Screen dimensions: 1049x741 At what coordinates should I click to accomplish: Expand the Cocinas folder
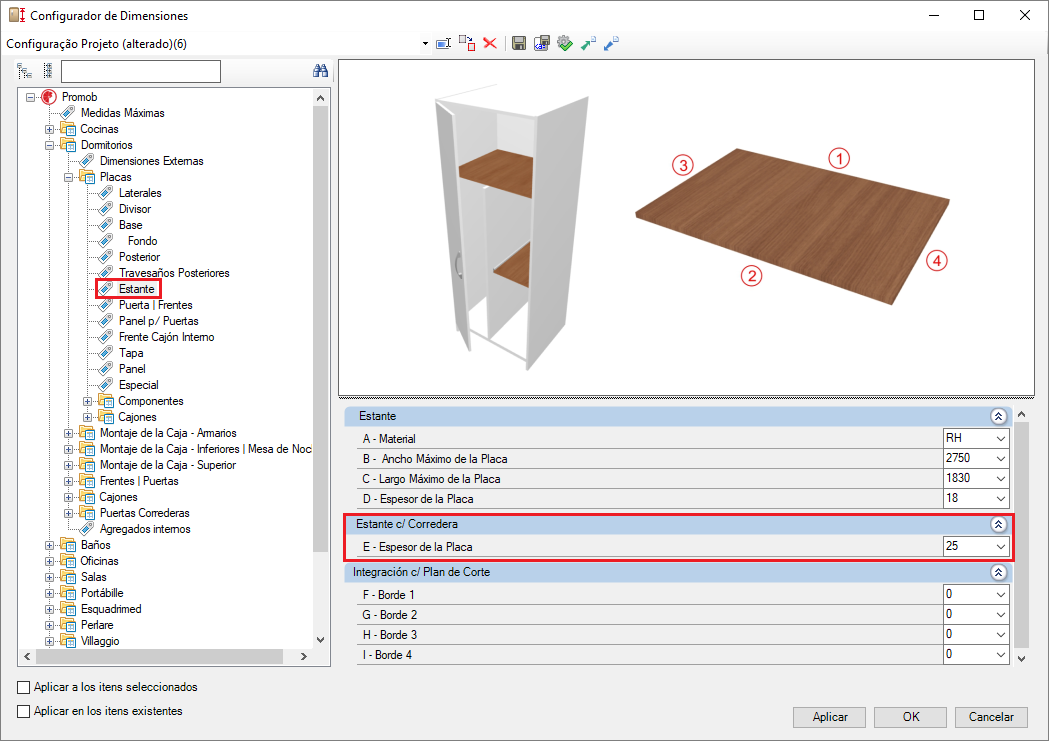pos(50,129)
